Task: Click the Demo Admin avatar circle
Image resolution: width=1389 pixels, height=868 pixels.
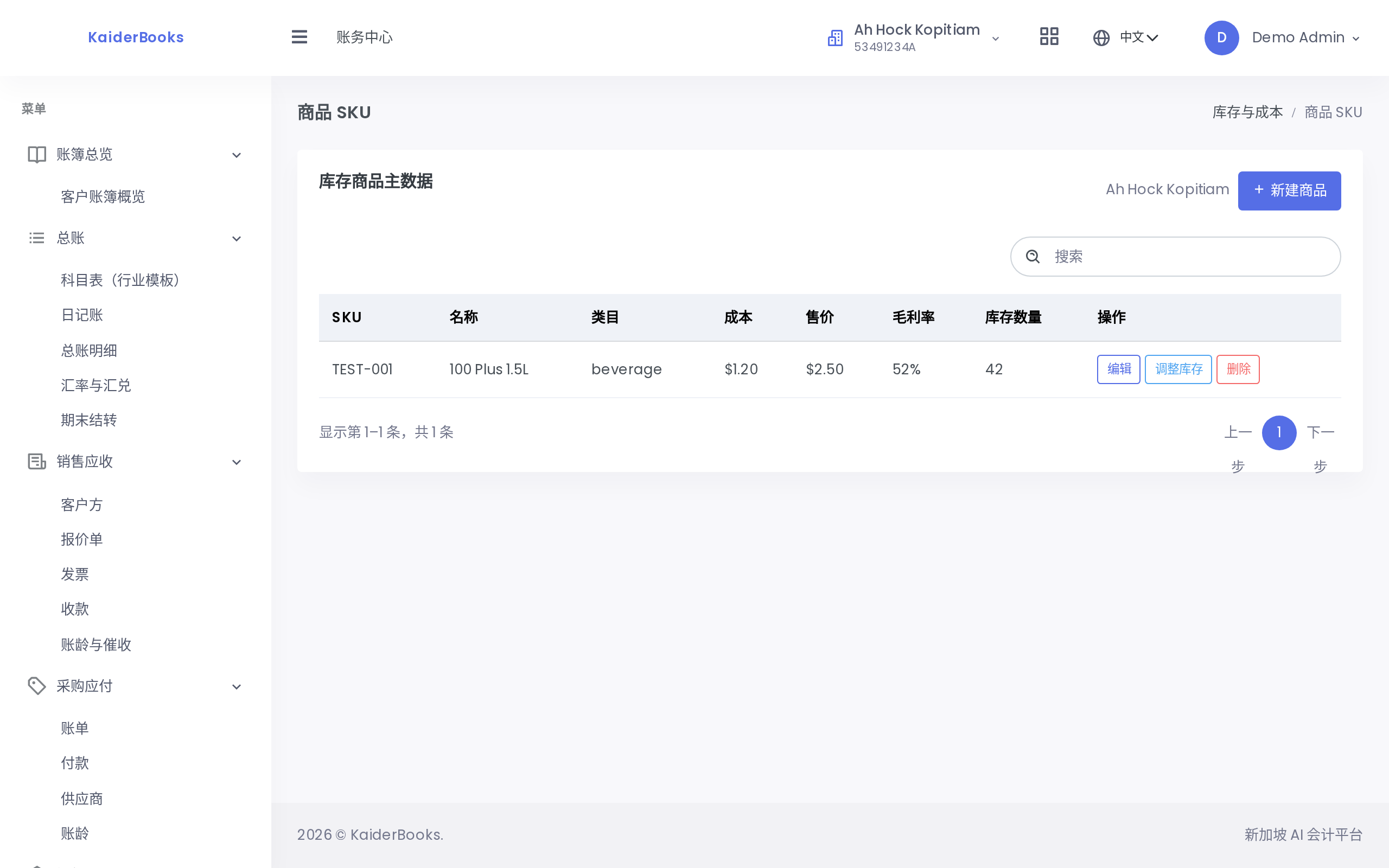Action: click(x=1221, y=38)
